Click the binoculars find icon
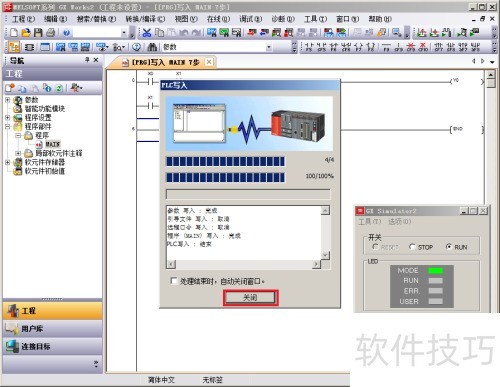500x387 pixels. tap(152, 47)
